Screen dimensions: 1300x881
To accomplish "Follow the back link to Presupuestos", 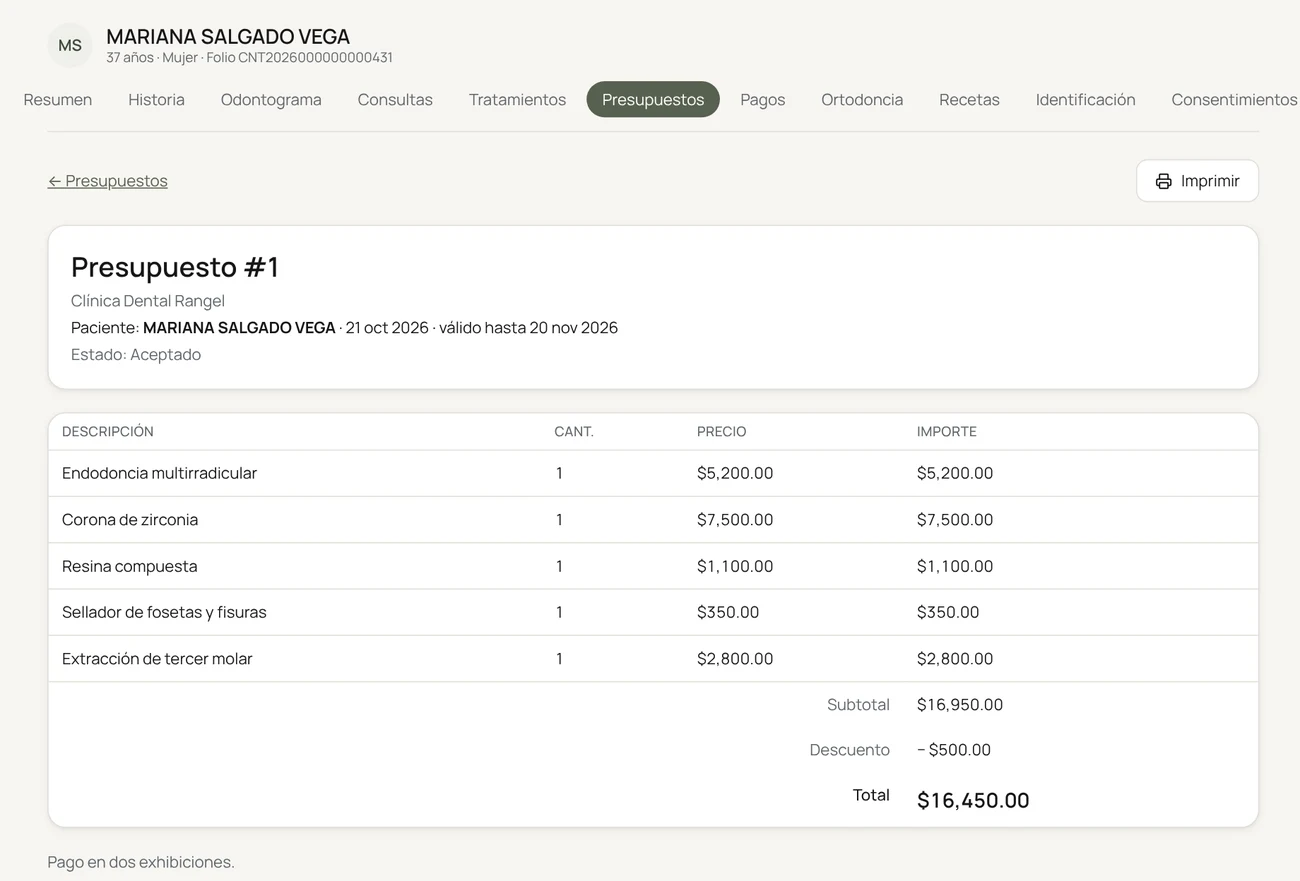I will tap(108, 181).
